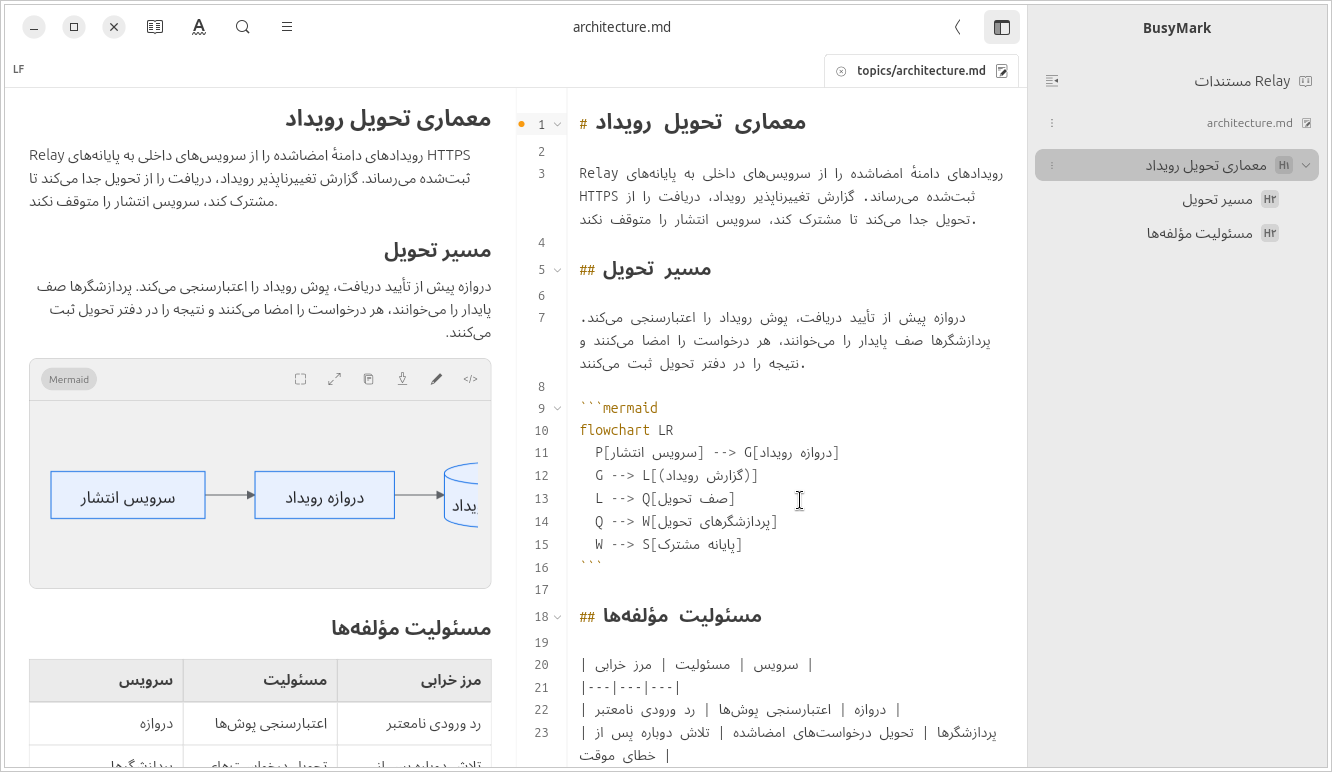Select معماری تحویل رویداد outline heading

pyautogui.click(x=1177, y=165)
